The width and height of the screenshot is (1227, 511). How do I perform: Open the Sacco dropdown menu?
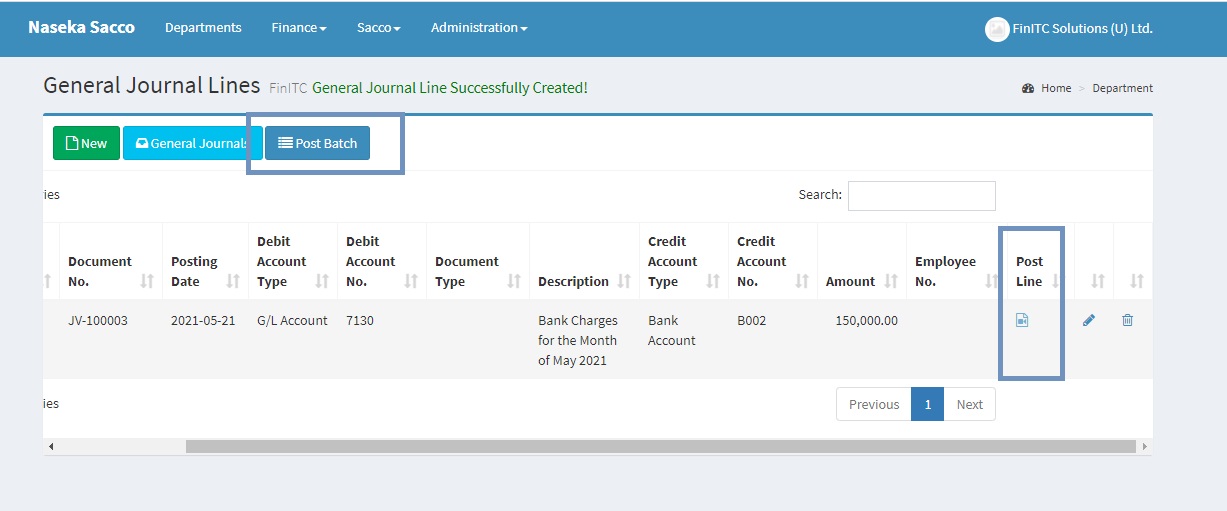point(378,28)
